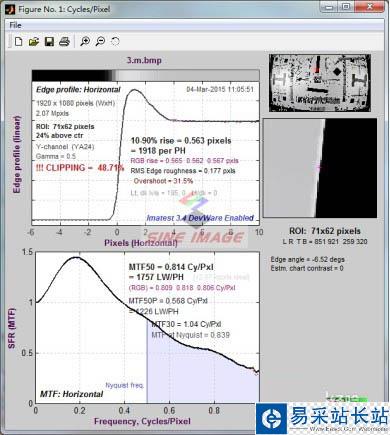
Task: Click the 'Frequency, Cycles/Pixel' axis label
Action: (142, 421)
